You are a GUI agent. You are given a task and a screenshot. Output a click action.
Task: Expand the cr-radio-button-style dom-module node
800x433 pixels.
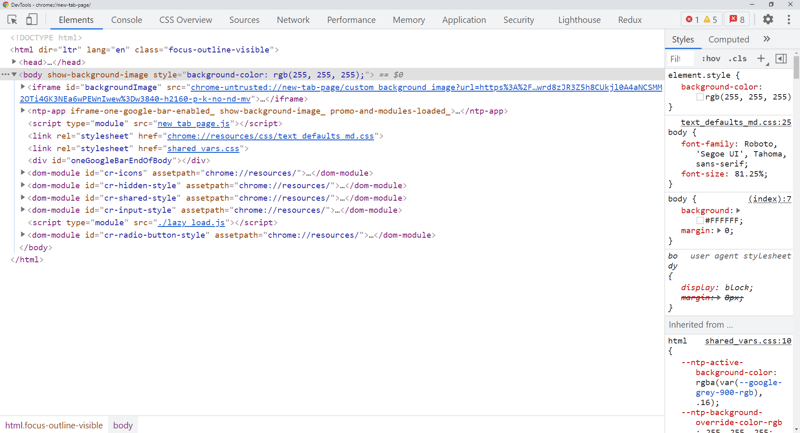[x=22, y=235]
